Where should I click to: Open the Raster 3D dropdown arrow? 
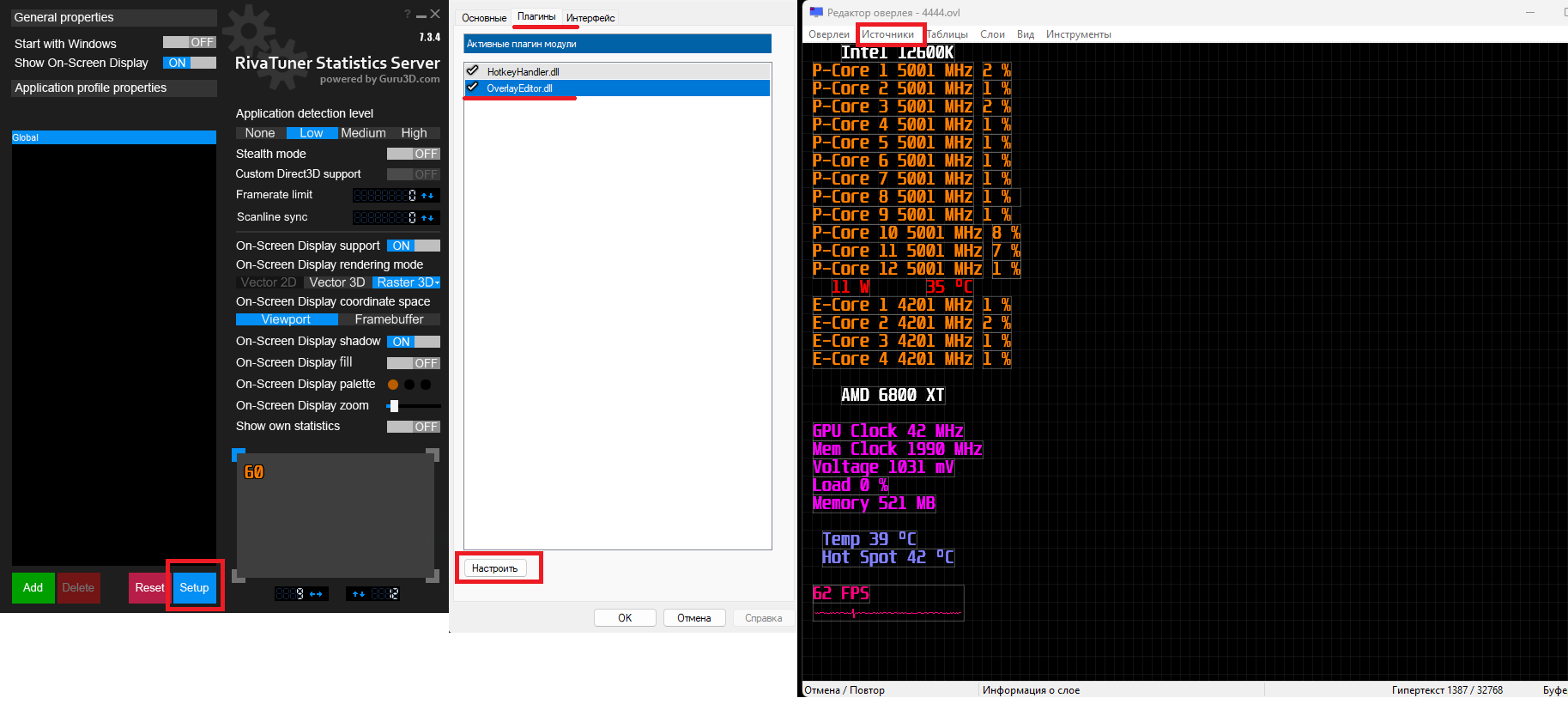[x=437, y=282]
